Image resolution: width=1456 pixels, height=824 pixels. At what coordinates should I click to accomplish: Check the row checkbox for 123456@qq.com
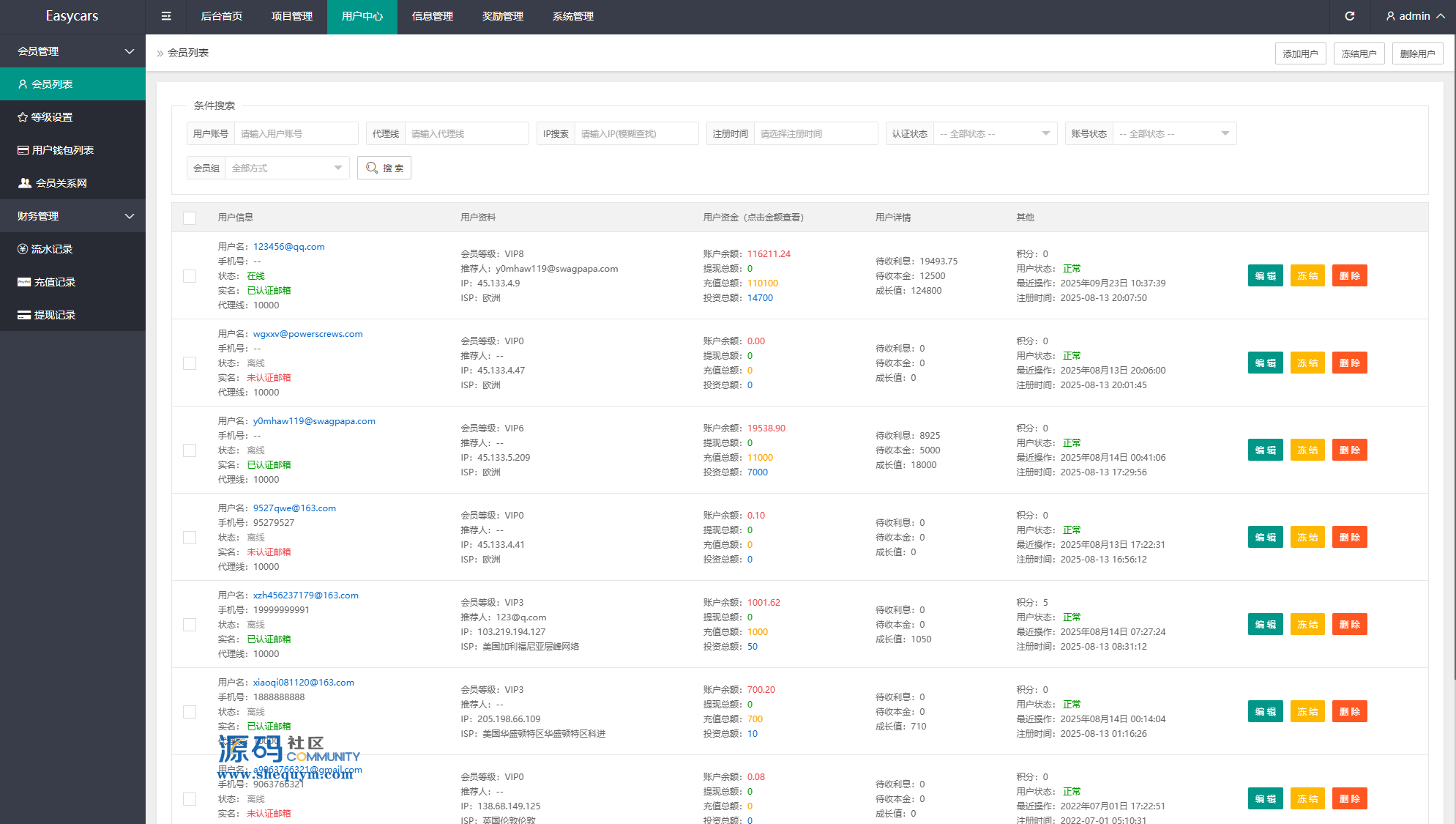pyautogui.click(x=190, y=276)
